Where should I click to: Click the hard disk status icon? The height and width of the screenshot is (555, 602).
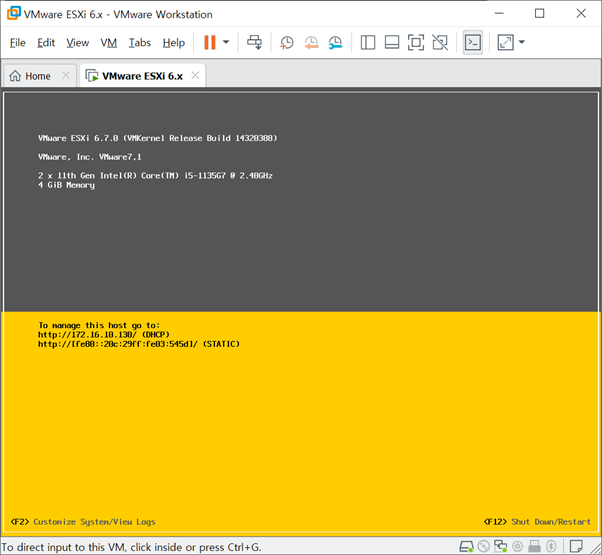[466, 546]
